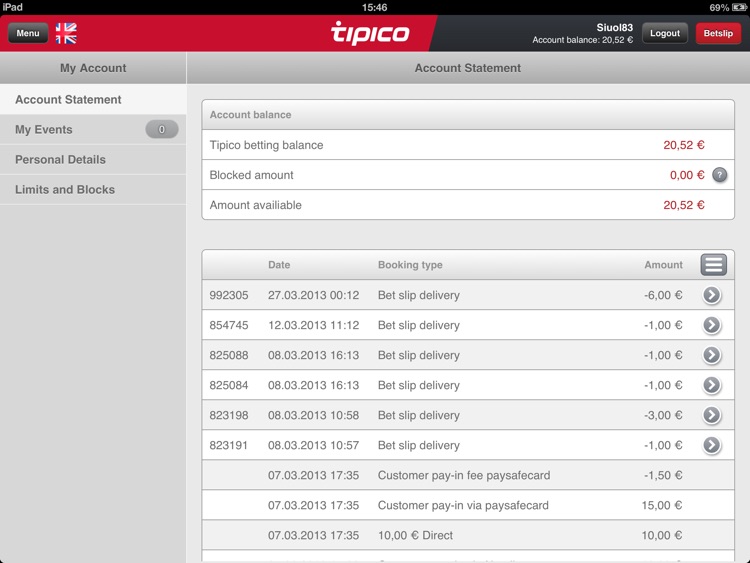The height and width of the screenshot is (563, 750).
Task: Open details arrow for bet 825084
Action: 712,385
